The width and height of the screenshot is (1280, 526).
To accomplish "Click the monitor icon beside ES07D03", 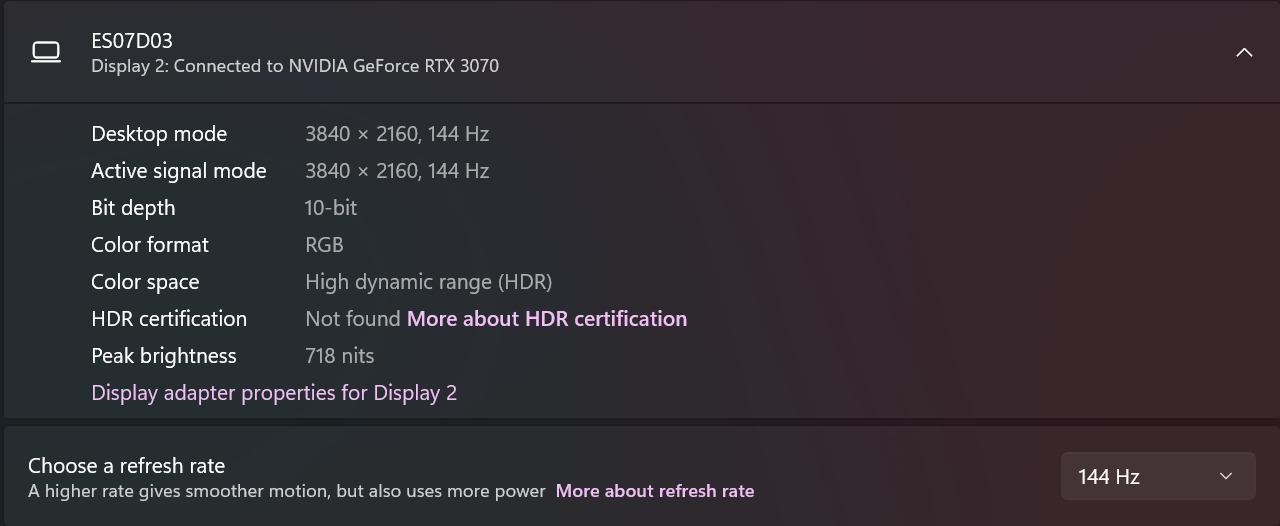I will click(x=46, y=52).
